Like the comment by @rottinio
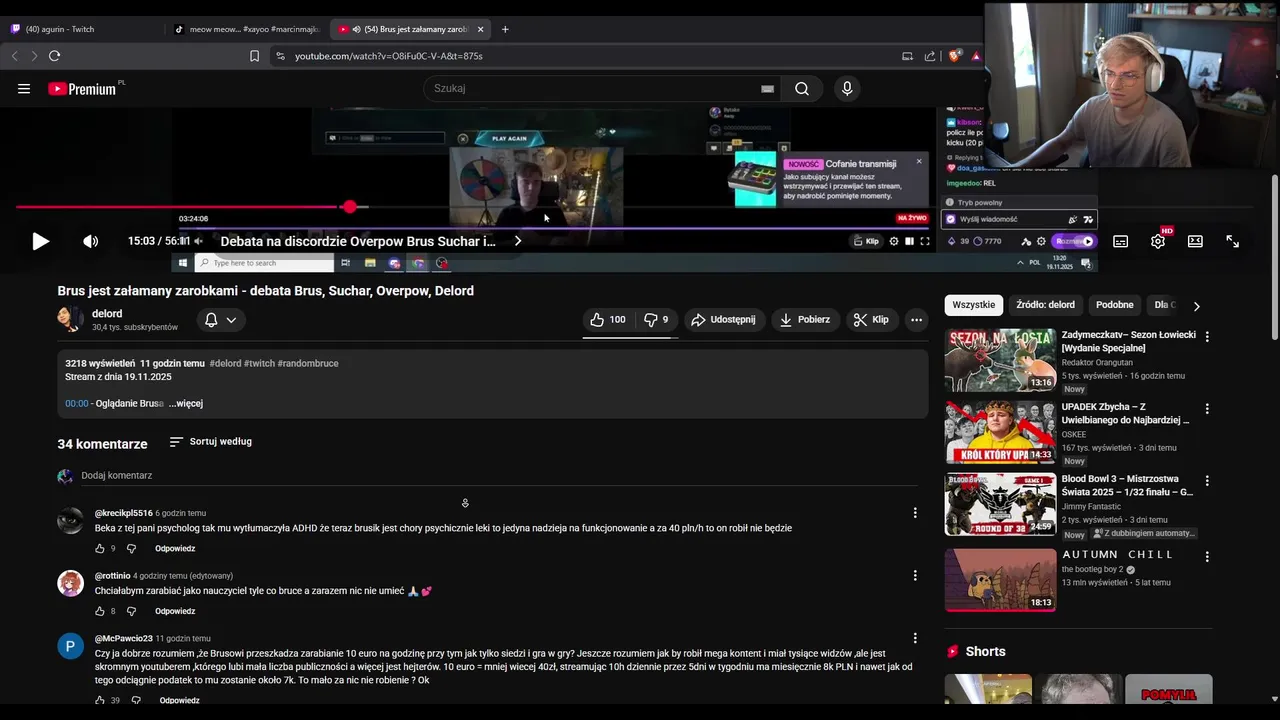 click(99, 611)
